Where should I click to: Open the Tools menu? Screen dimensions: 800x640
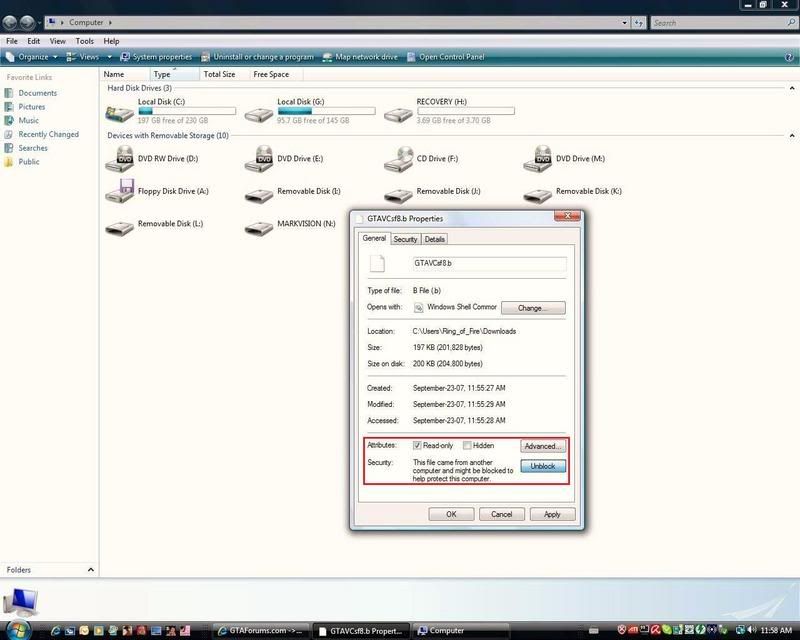[85, 41]
